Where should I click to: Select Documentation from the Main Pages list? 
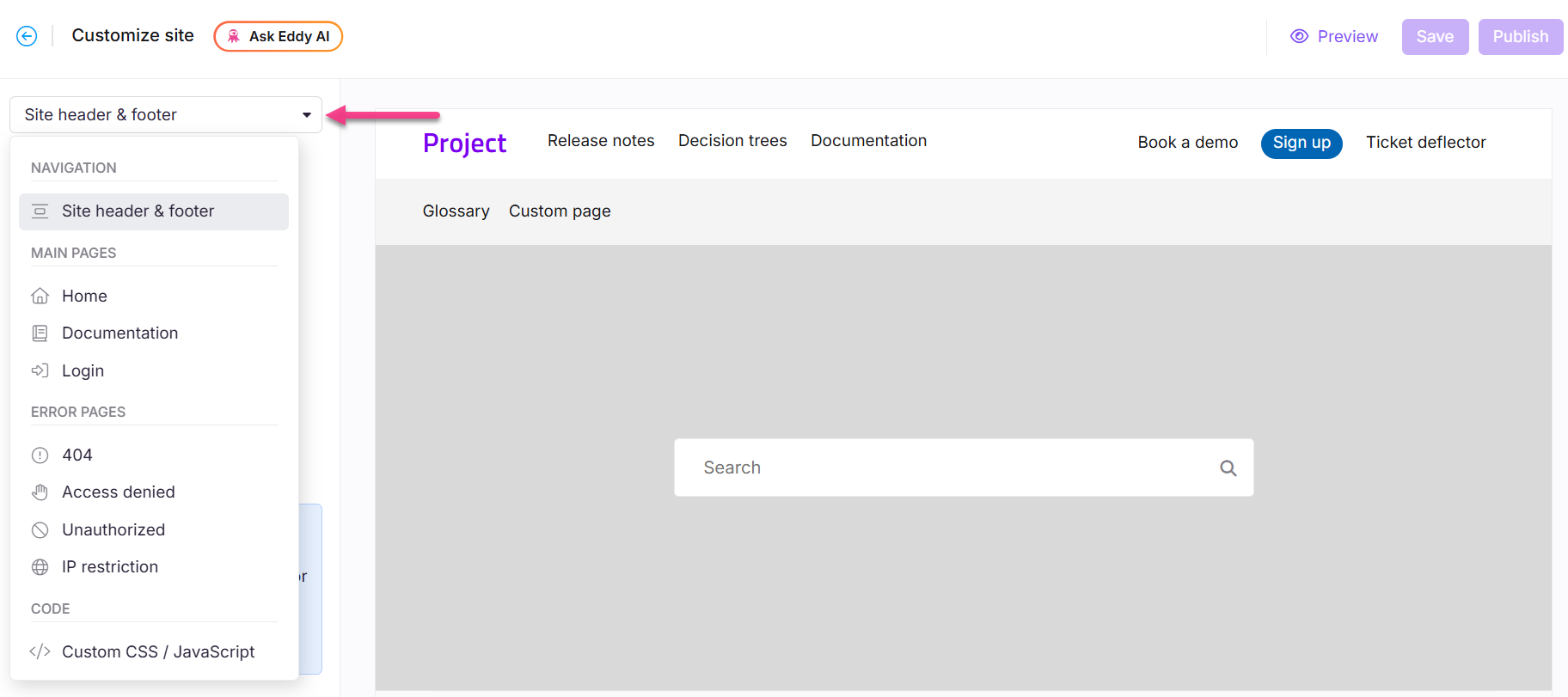coord(119,333)
